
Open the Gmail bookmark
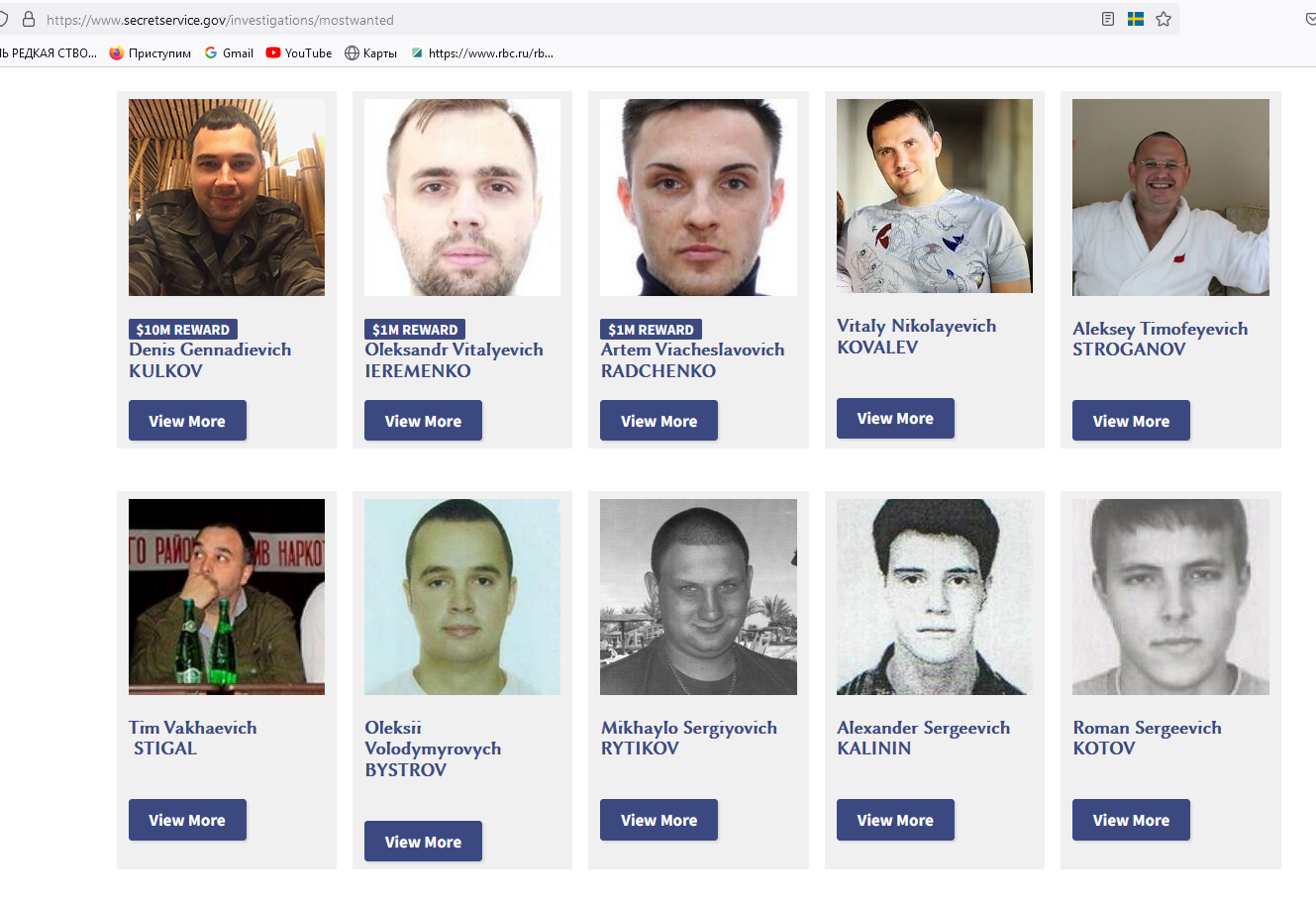pyautogui.click(x=229, y=53)
